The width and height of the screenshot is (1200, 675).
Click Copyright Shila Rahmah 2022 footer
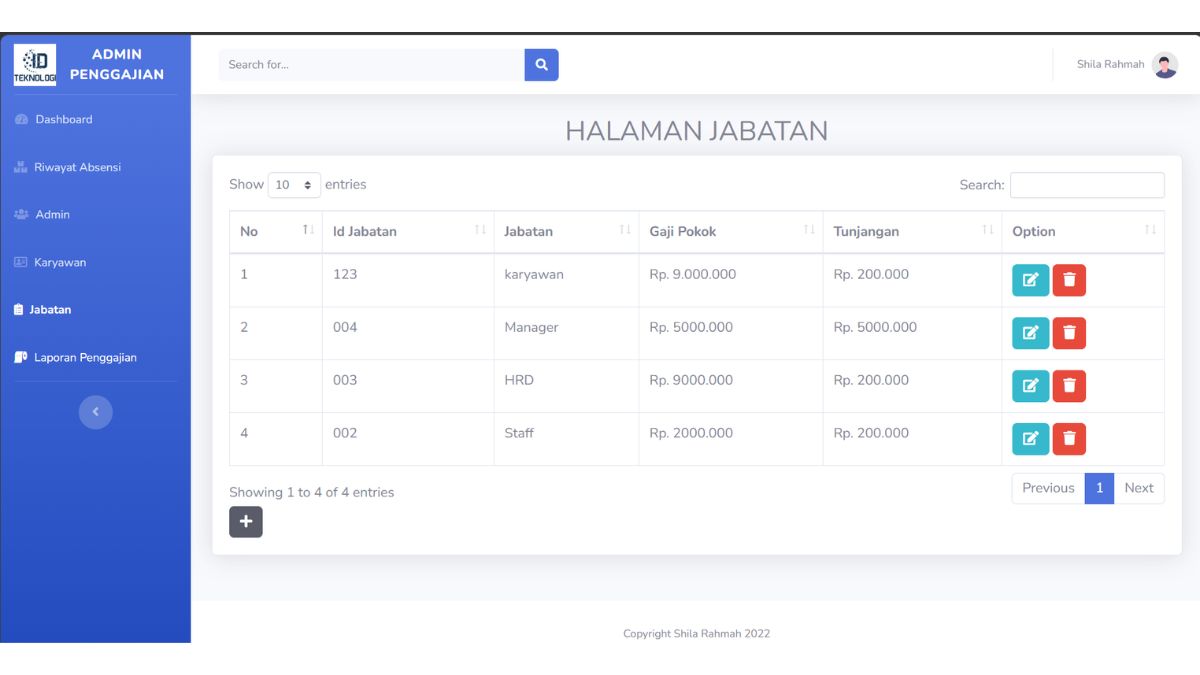click(696, 634)
